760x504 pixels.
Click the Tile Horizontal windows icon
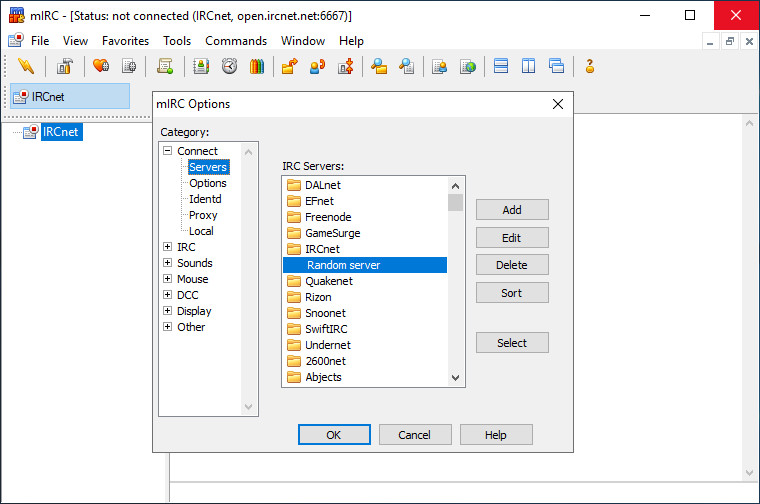coord(501,66)
